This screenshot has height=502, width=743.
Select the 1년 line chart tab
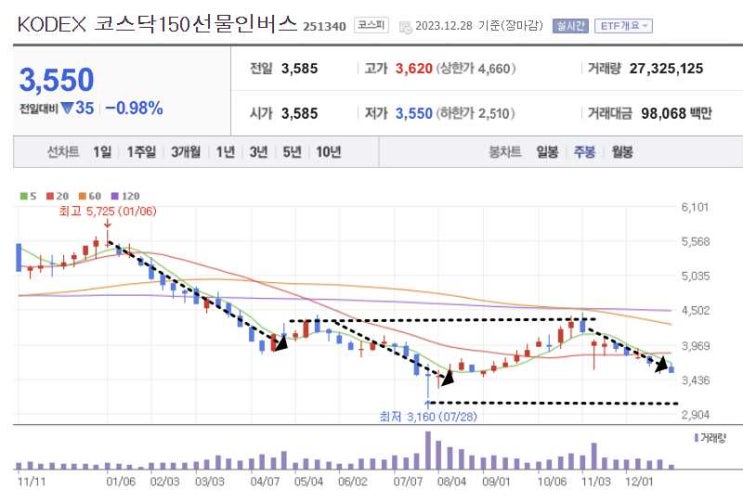coord(225,152)
